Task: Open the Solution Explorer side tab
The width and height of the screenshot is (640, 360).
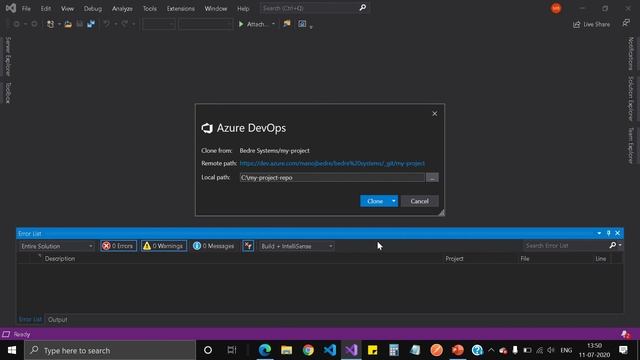Action: point(631,98)
